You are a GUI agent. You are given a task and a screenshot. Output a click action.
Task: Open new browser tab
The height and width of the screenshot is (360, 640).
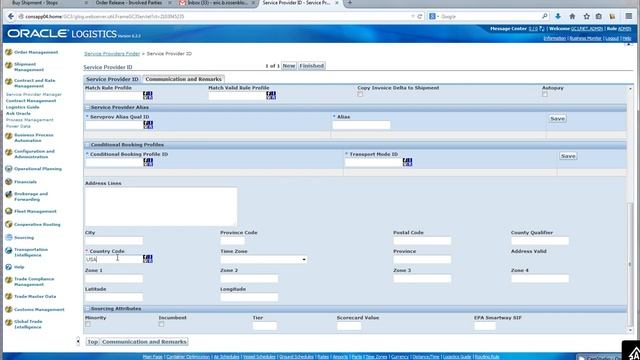(x=350, y=3)
